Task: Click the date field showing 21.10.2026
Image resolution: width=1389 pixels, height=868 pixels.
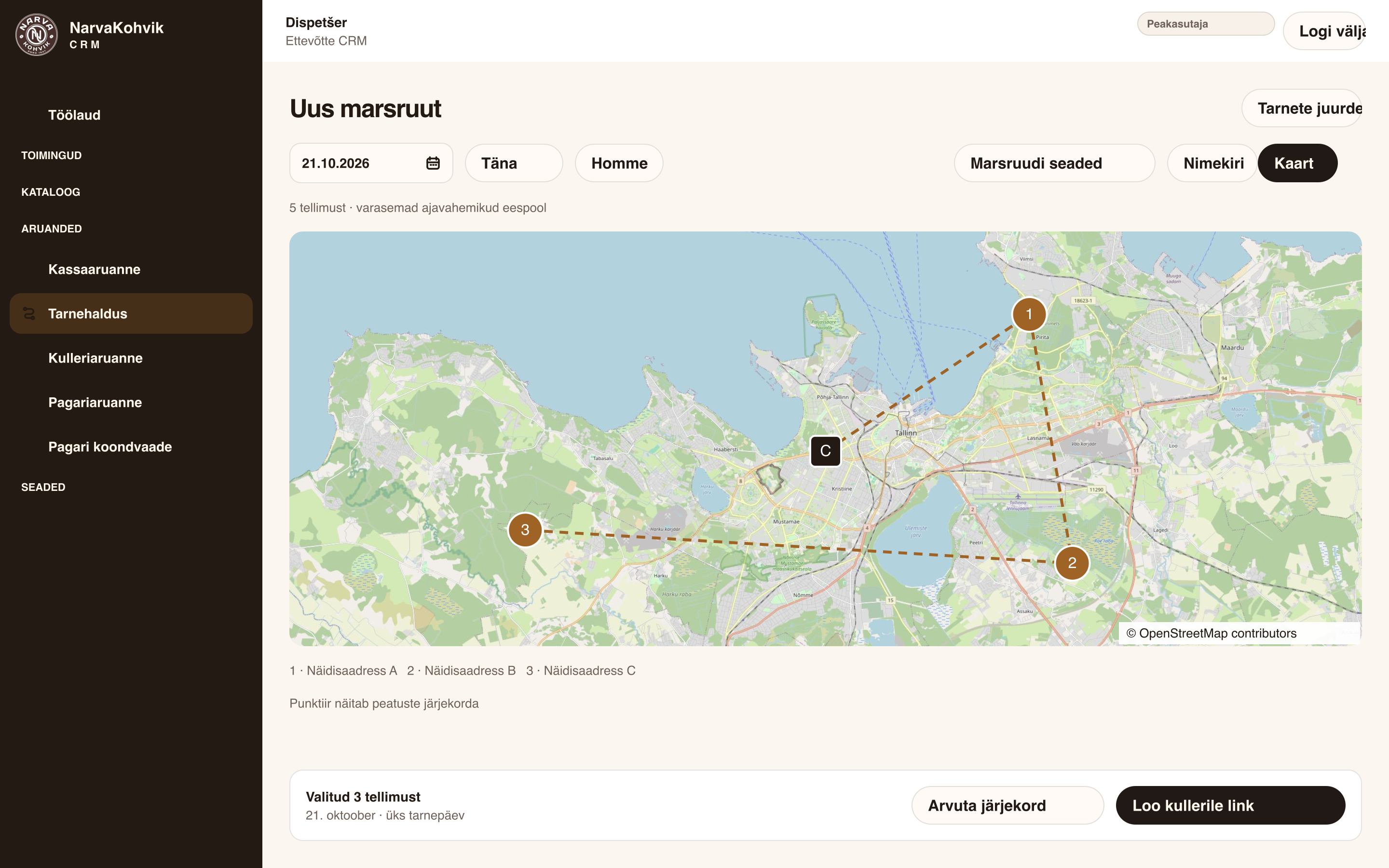Action: click(371, 163)
